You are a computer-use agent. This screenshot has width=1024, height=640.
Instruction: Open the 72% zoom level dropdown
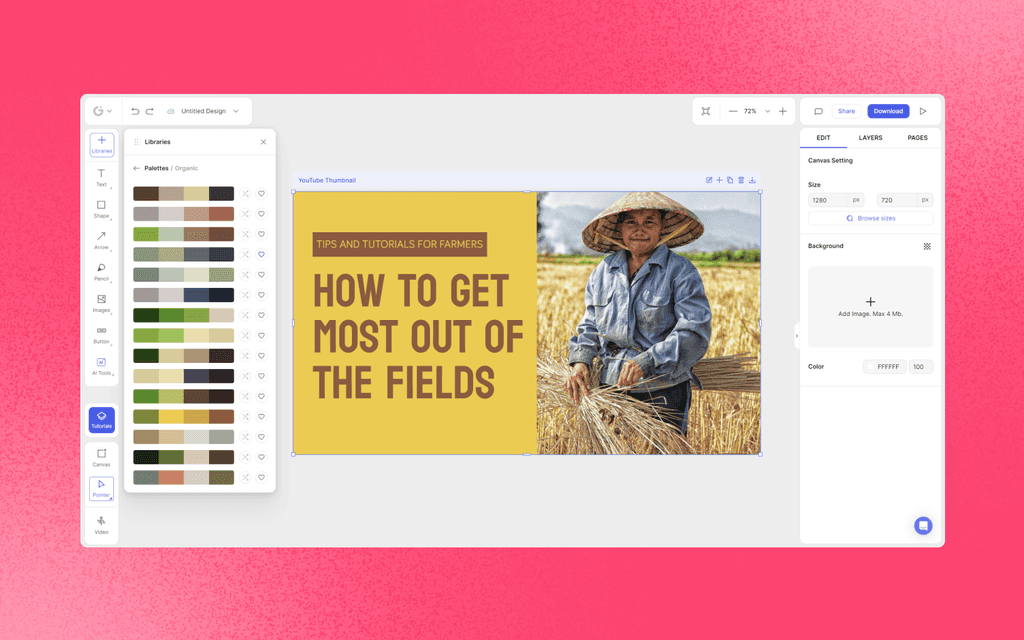767,111
